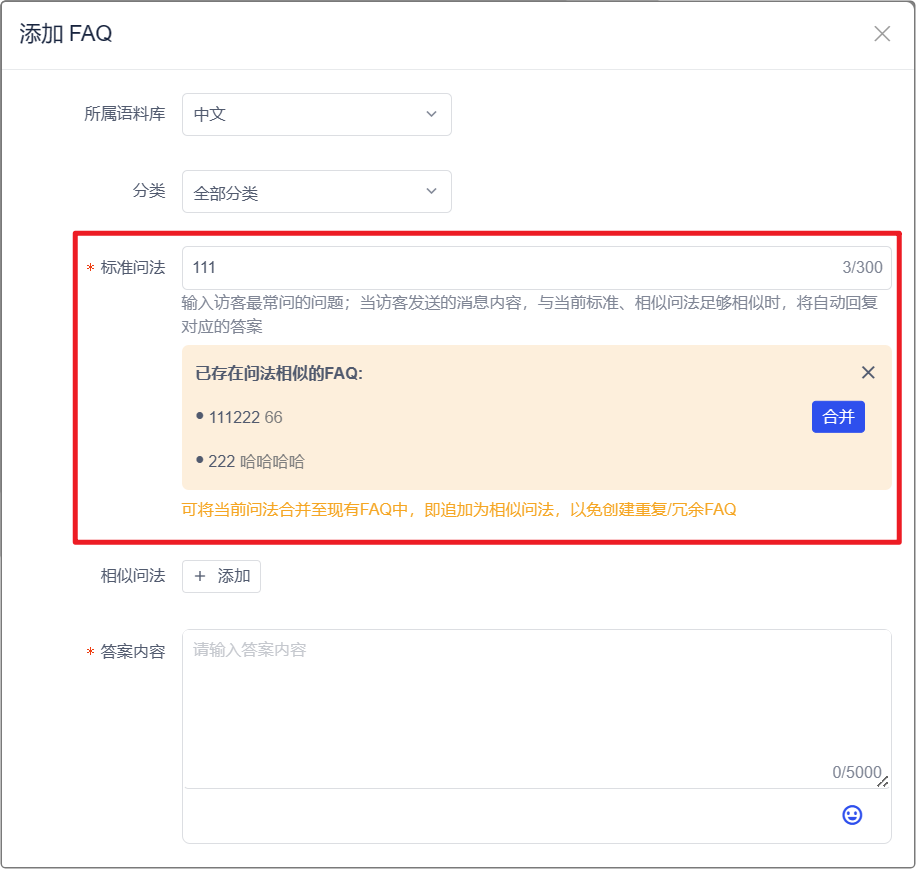Grab the answer textarea resize handle
Viewport: 916px width, 869px height.
coord(883,782)
